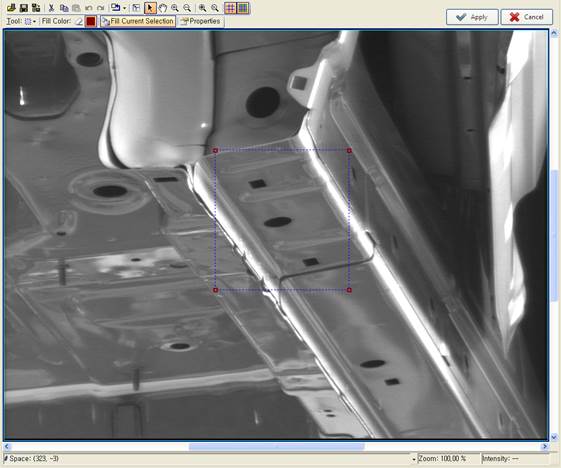Click the horizontal scrollbar thumb
Viewport: 561px width, 468px height.
click(x=276, y=446)
